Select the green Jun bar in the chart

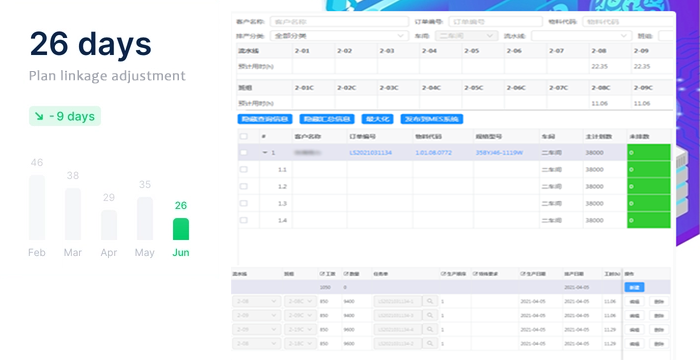coord(181,229)
